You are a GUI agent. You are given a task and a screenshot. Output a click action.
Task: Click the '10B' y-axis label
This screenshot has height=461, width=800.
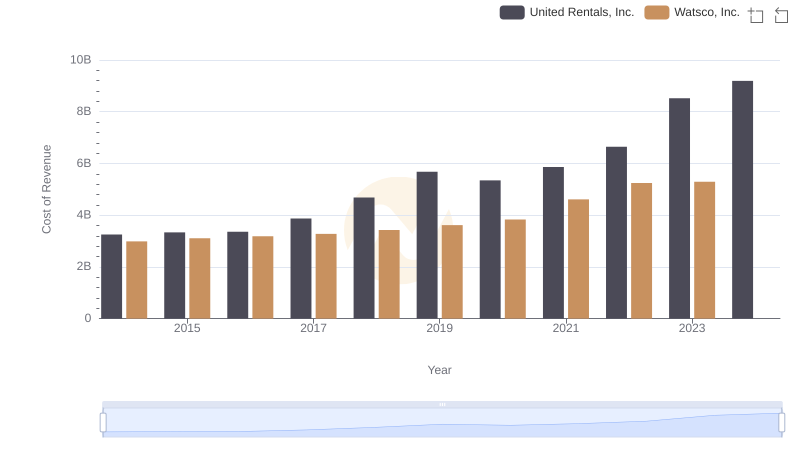81,60
